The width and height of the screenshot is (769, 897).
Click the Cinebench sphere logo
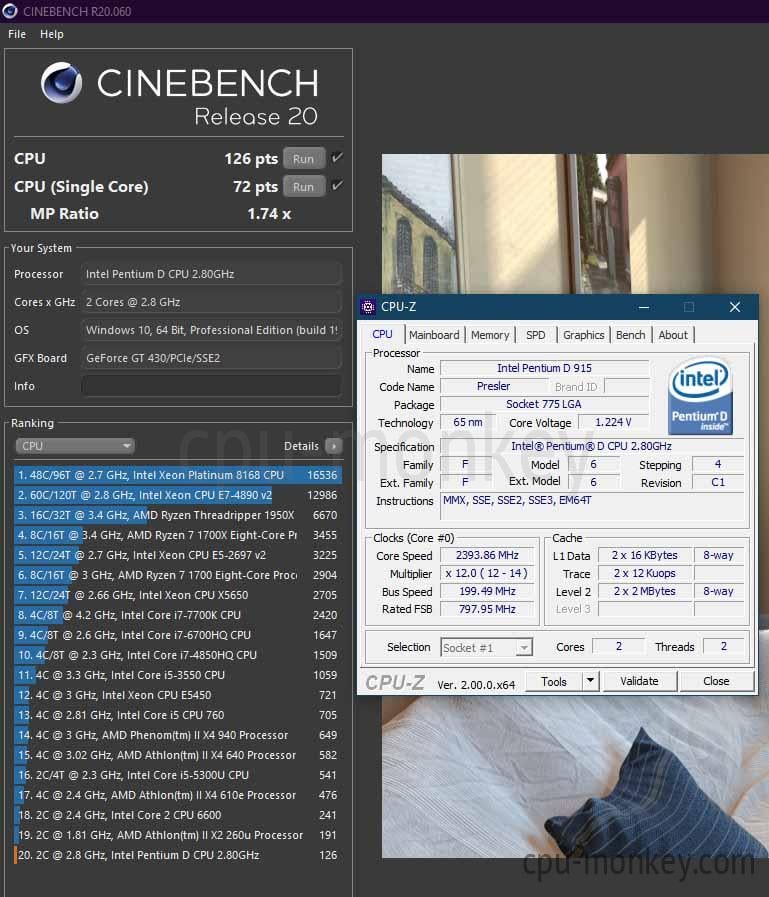tap(62, 83)
